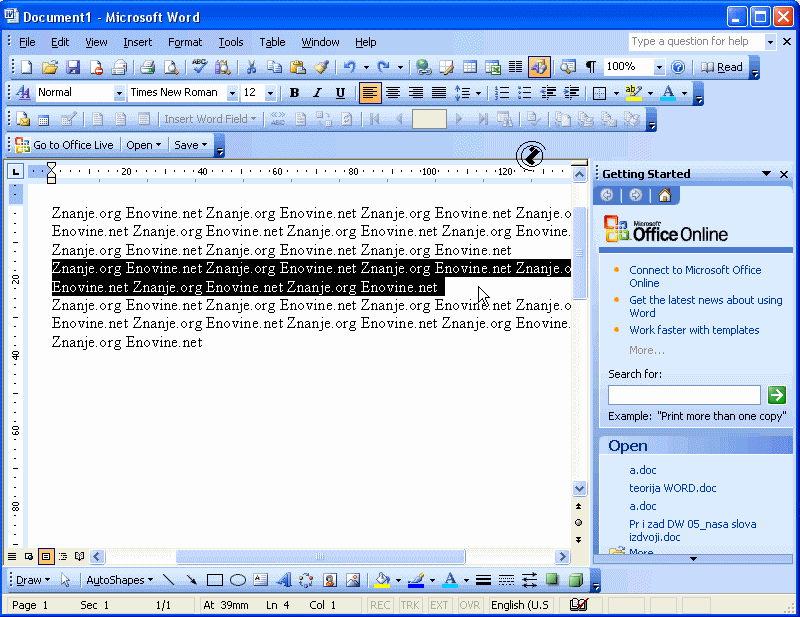Image resolution: width=800 pixels, height=617 pixels.
Task: Toggle Underline formatting
Action: [x=340, y=92]
